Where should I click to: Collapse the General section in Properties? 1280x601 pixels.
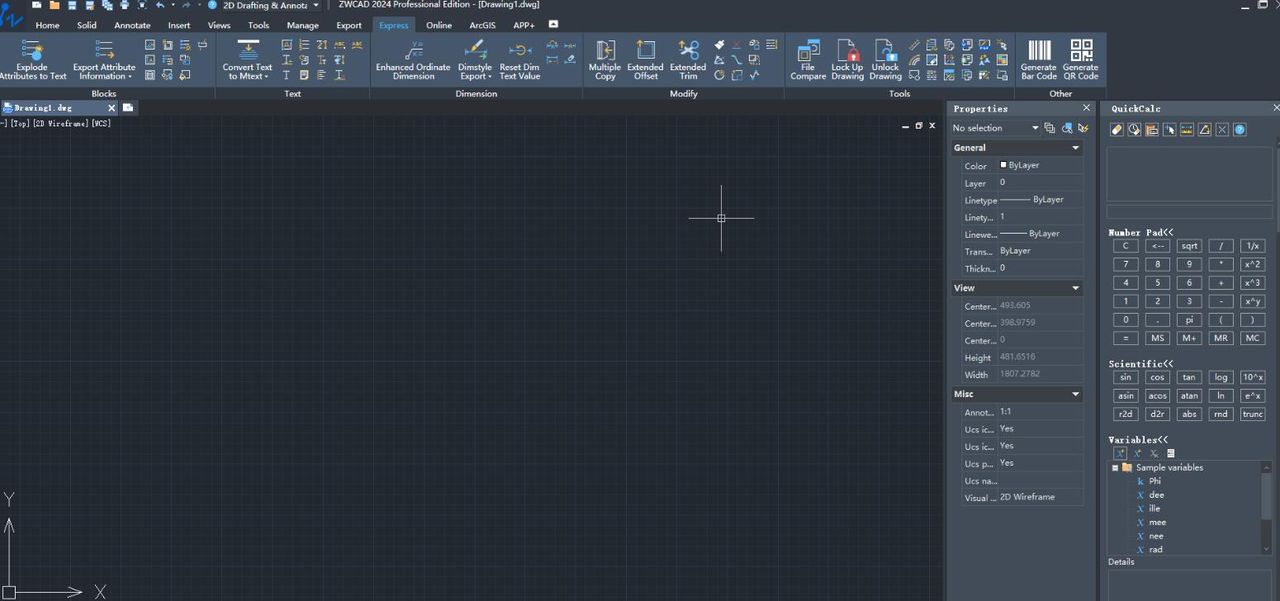[1076, 148]
